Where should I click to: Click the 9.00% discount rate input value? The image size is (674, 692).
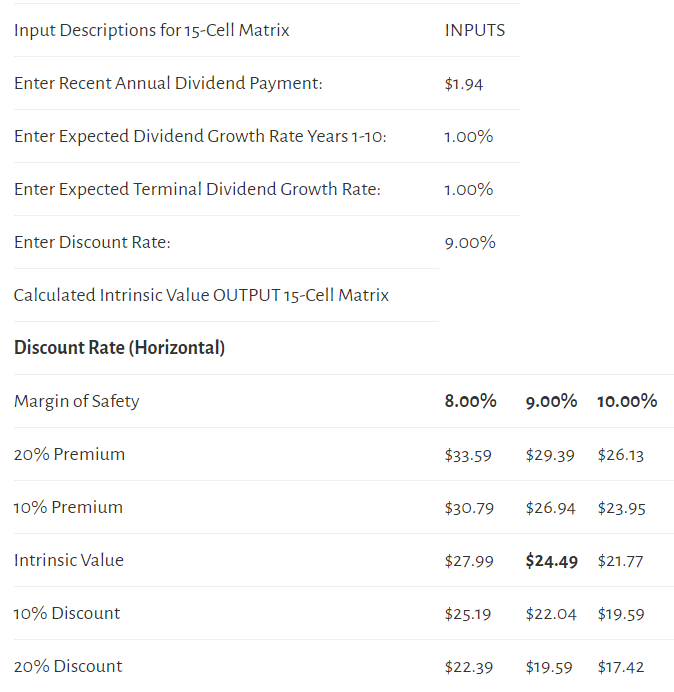tap(470, 242)
